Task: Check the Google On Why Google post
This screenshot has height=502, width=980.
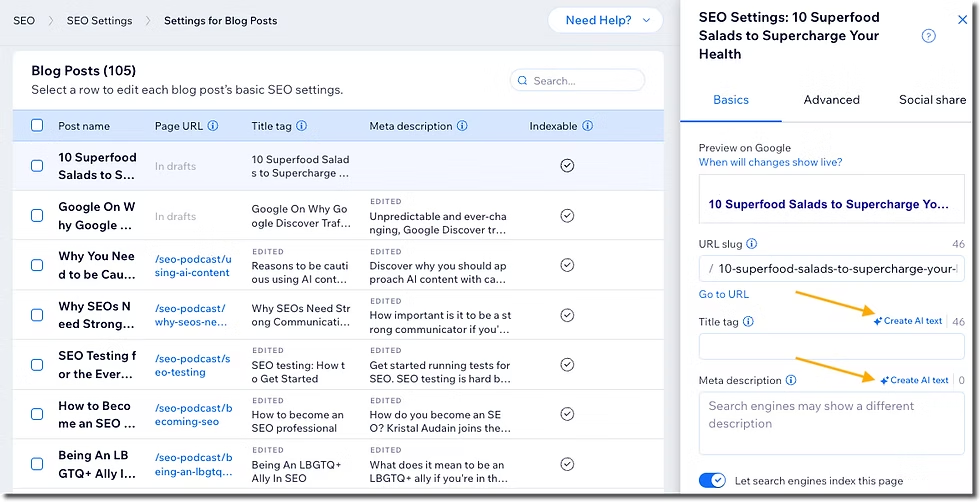Action: point(37,216)
